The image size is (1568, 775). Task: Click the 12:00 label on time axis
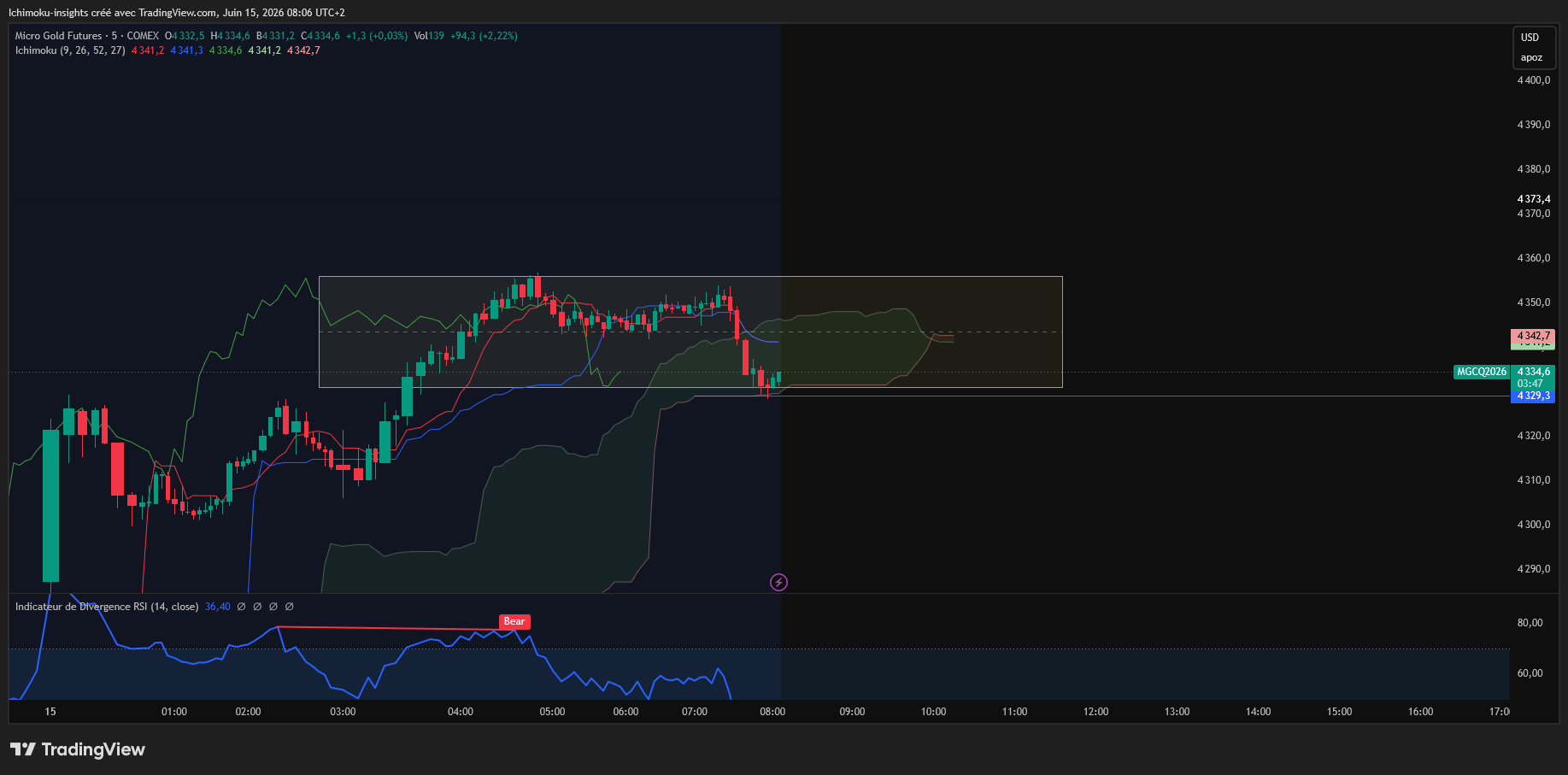coord(1095,712)
